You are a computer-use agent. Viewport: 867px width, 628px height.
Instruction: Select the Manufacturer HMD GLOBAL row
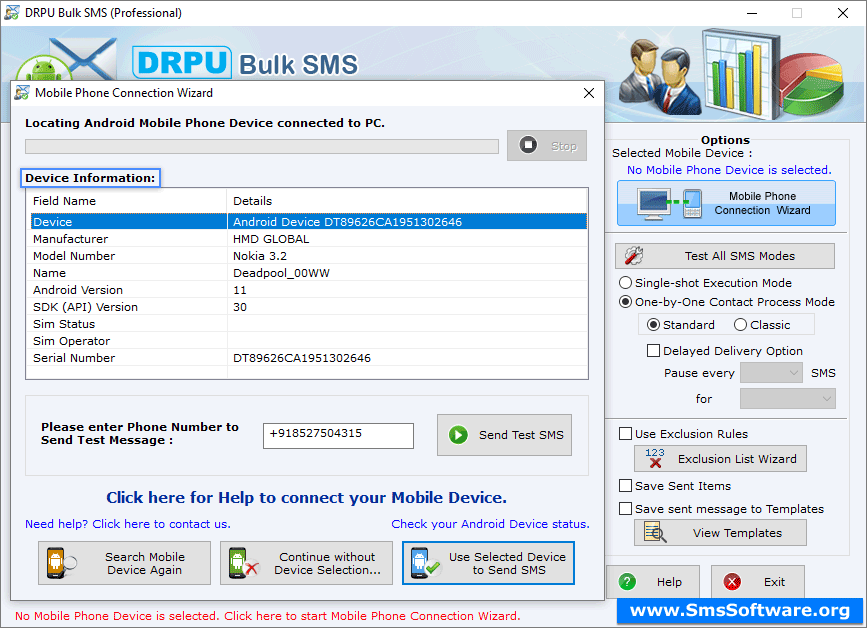tap(309, 239)
